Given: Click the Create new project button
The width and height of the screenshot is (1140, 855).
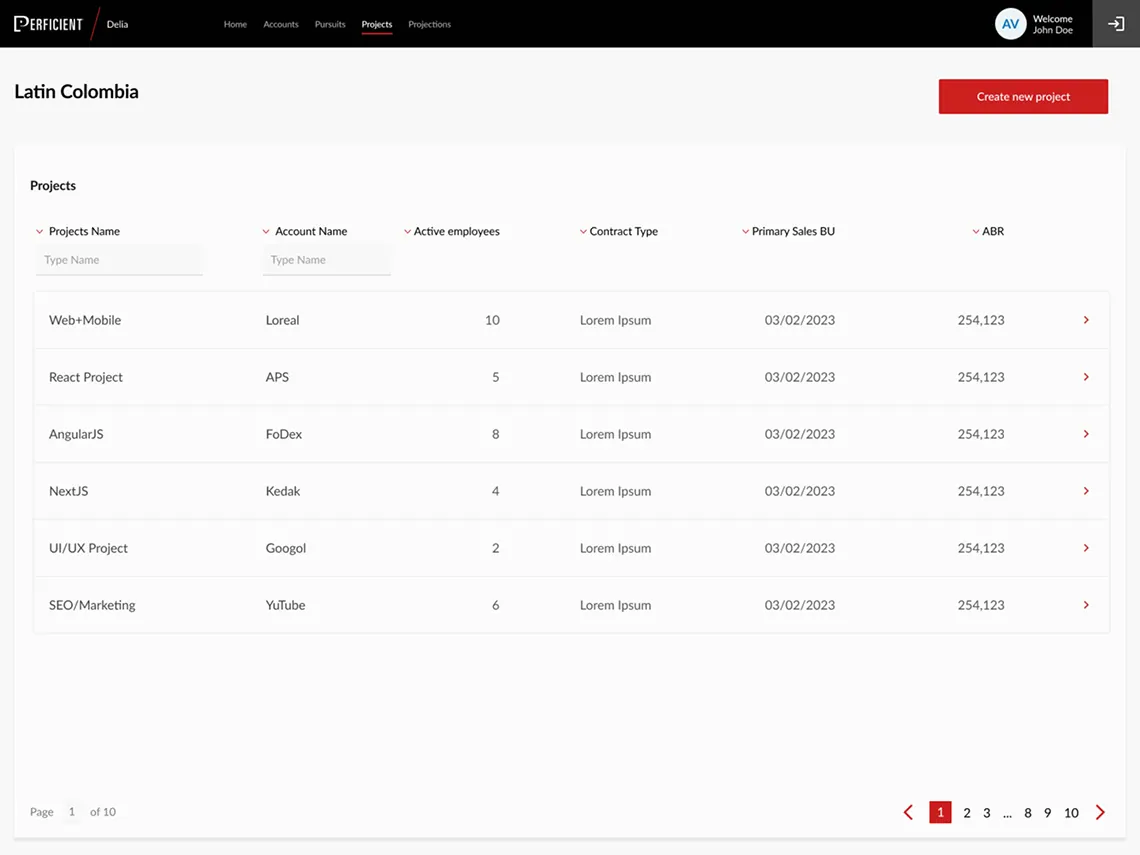Looking at the screenshot, I should pyautogui.click(x=1023, y=96).
